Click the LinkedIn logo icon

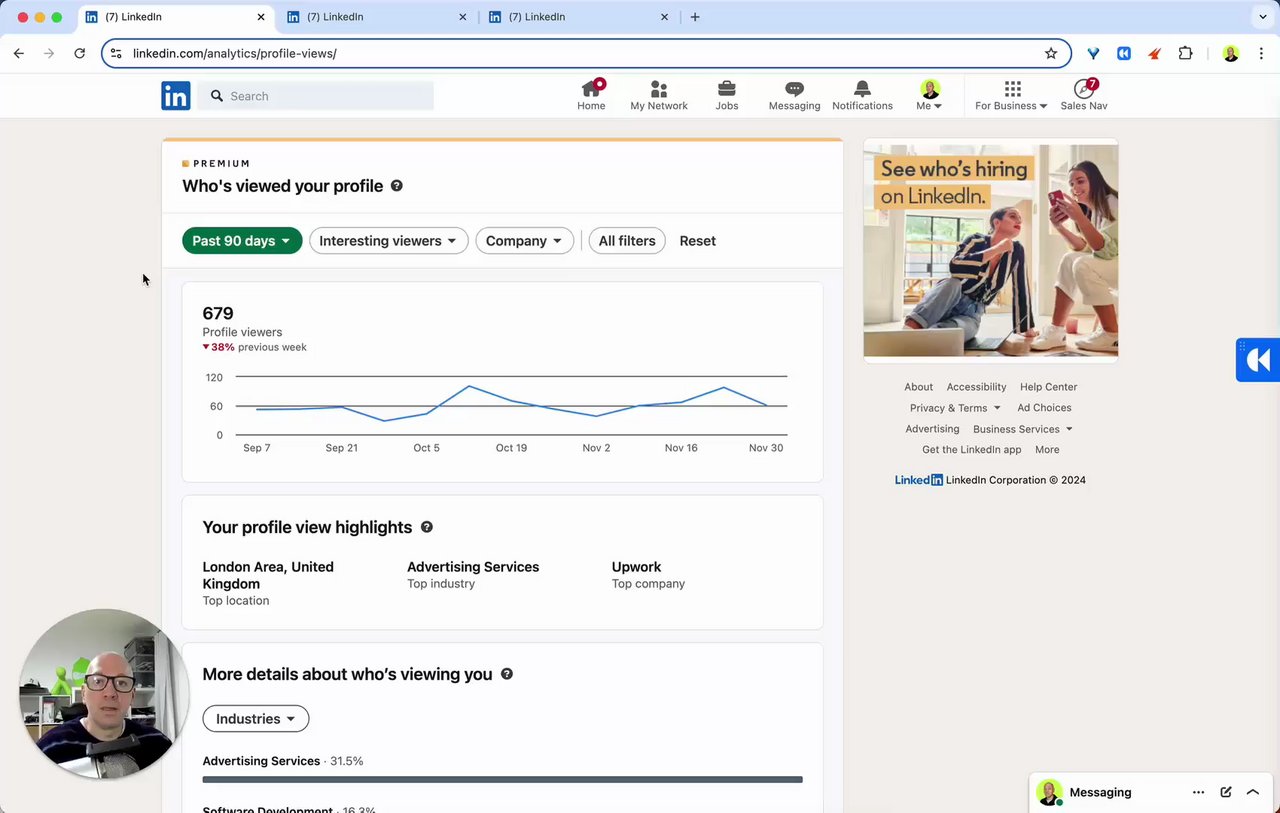coord(175,96)
